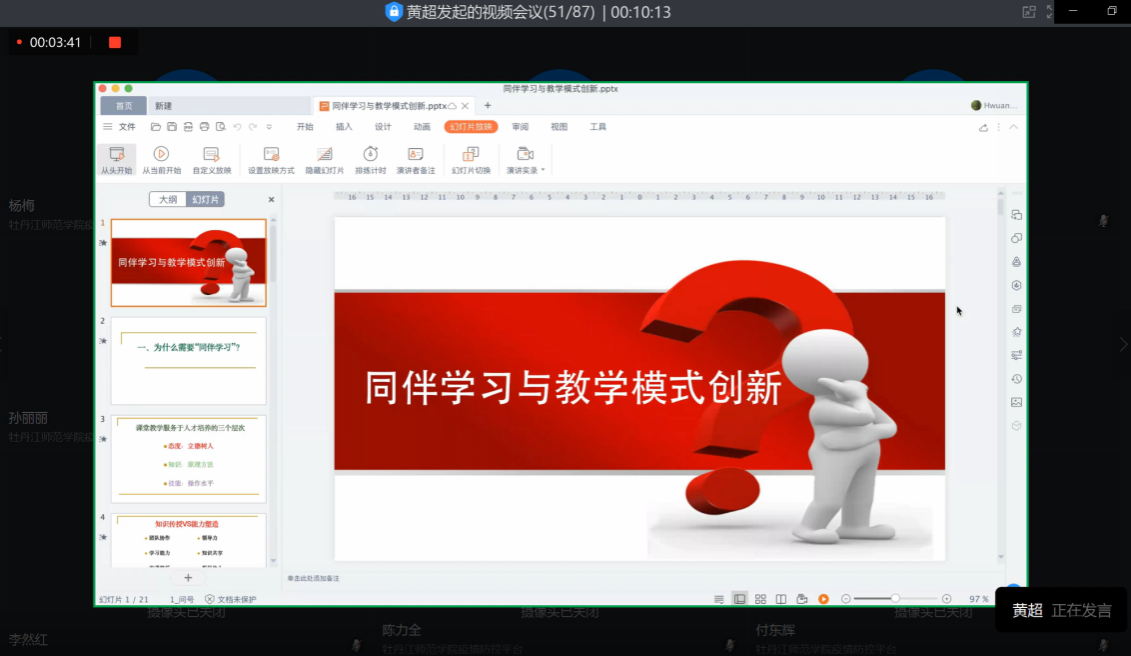Collapse the ribbon with the chevron
The image size is (1131, 656).
coord(1014,127)
